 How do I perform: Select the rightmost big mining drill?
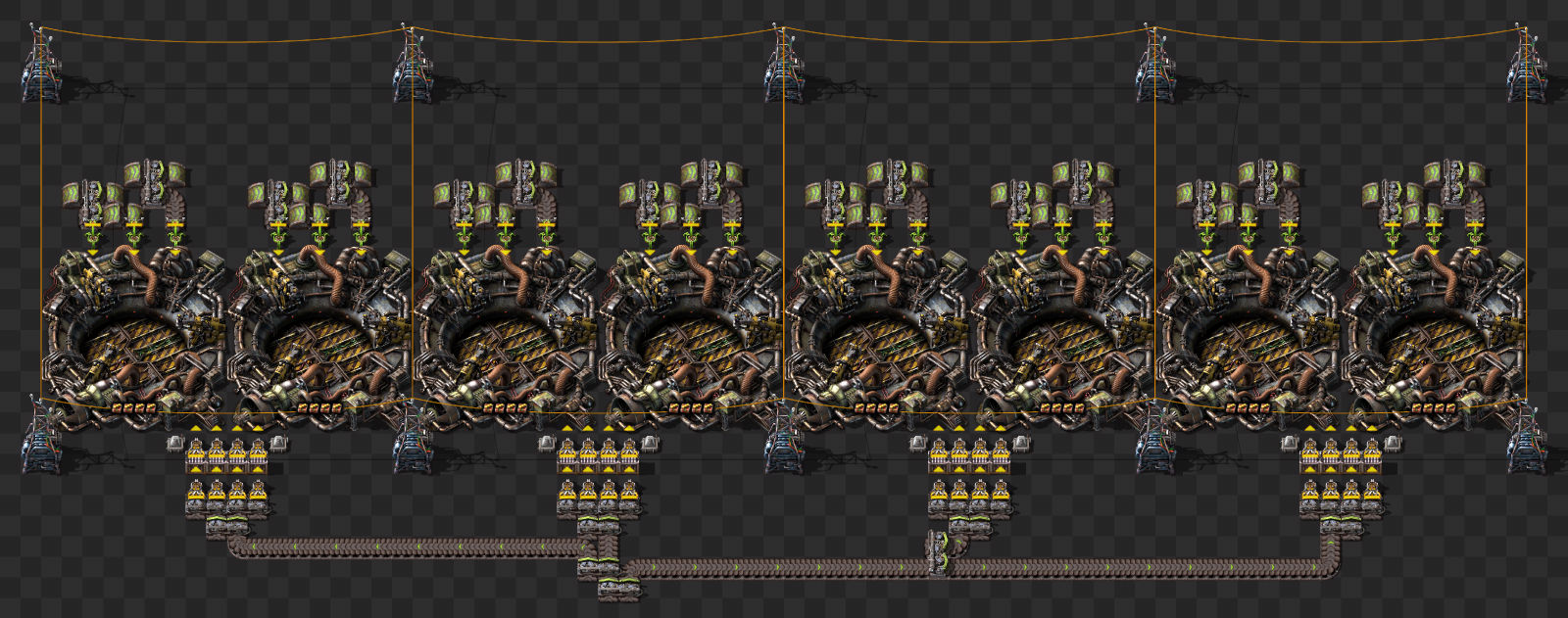tap(1434, 338)
